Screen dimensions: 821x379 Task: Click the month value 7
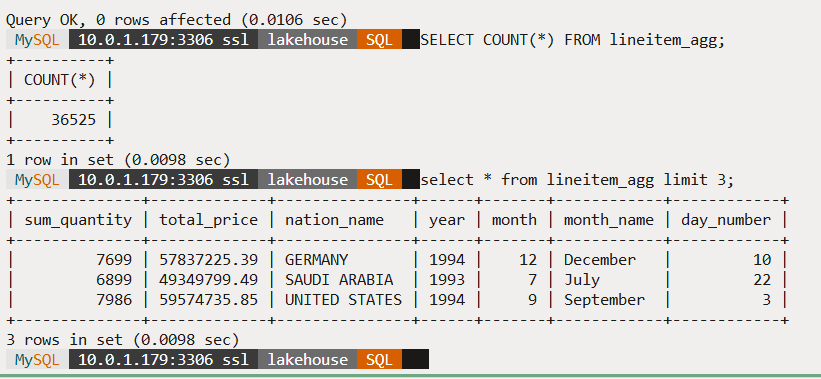[x=532, y=280]
